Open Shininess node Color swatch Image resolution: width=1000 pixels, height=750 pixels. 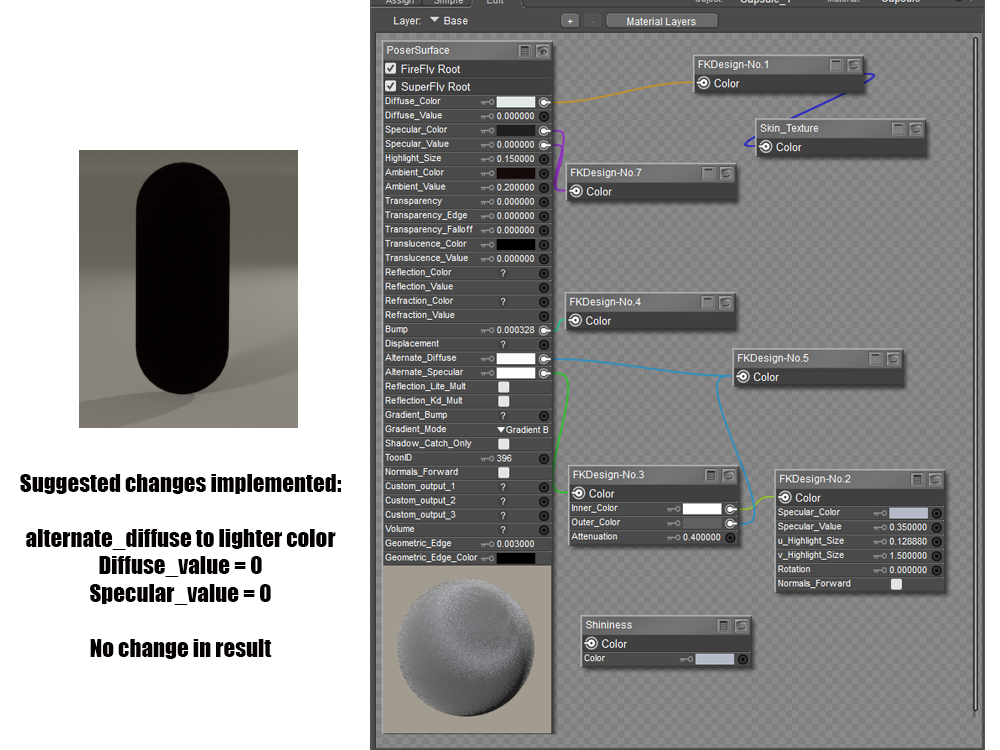pyautogui.click(x=714, y=659)
